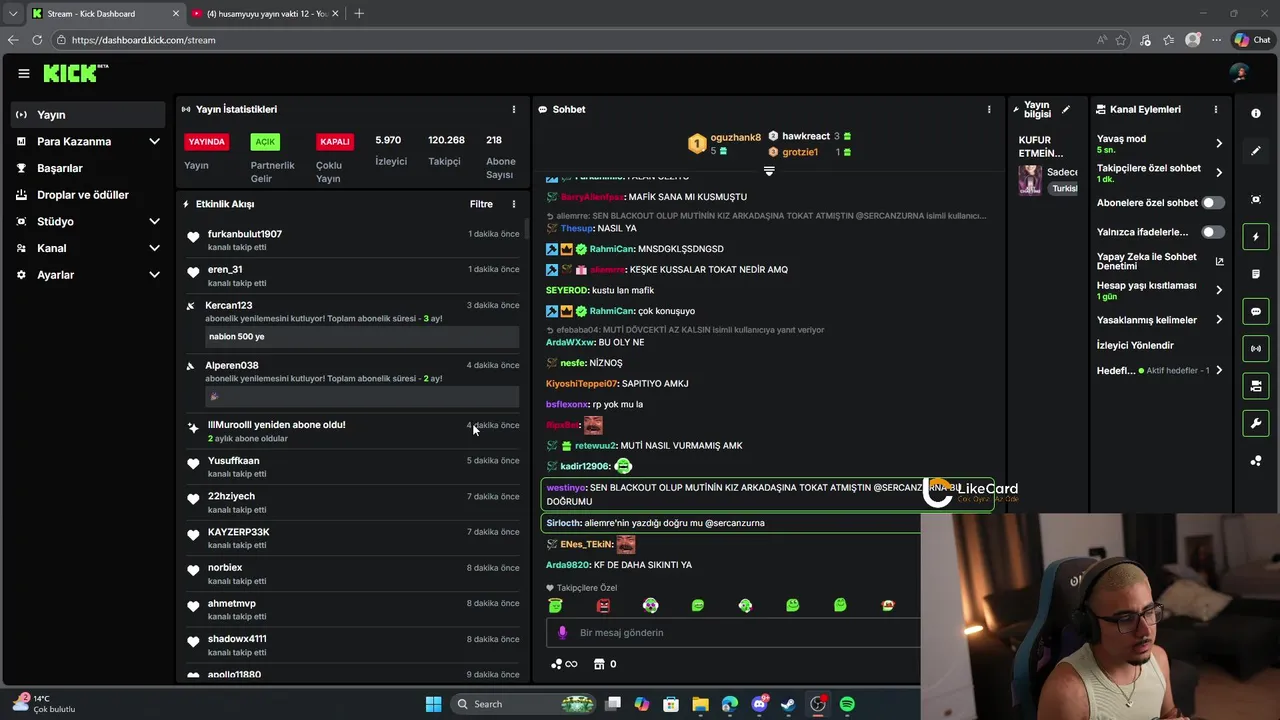1280x720 pixels.
Task: Open a new browser tab
Action: (359, 13)
